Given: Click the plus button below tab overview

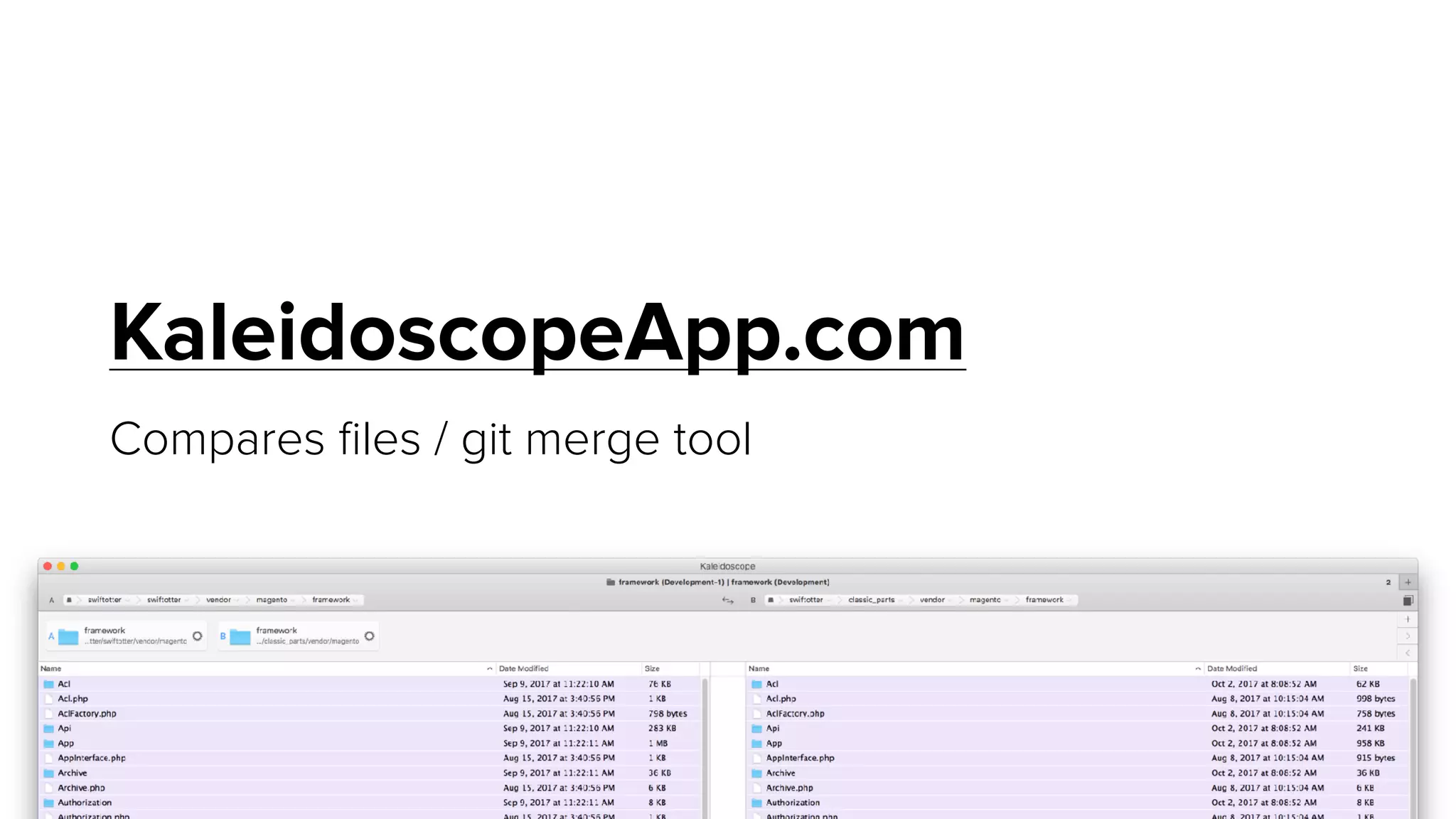Looking at the screenshot, I should [x=1408, y=620].
